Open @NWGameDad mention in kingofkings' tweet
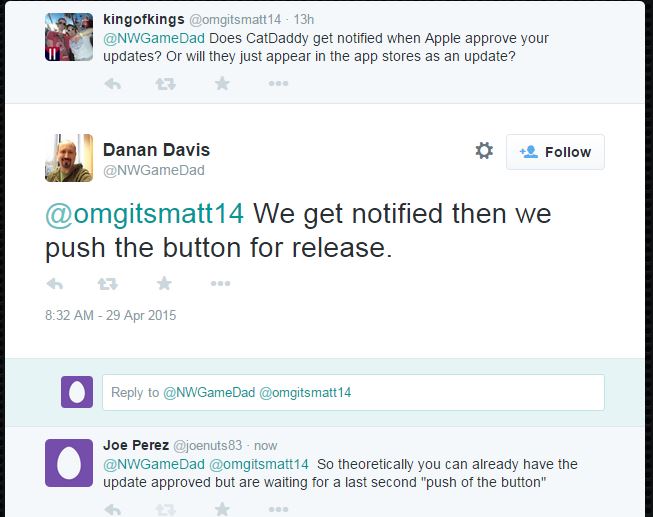 click(x=154, y=38)
